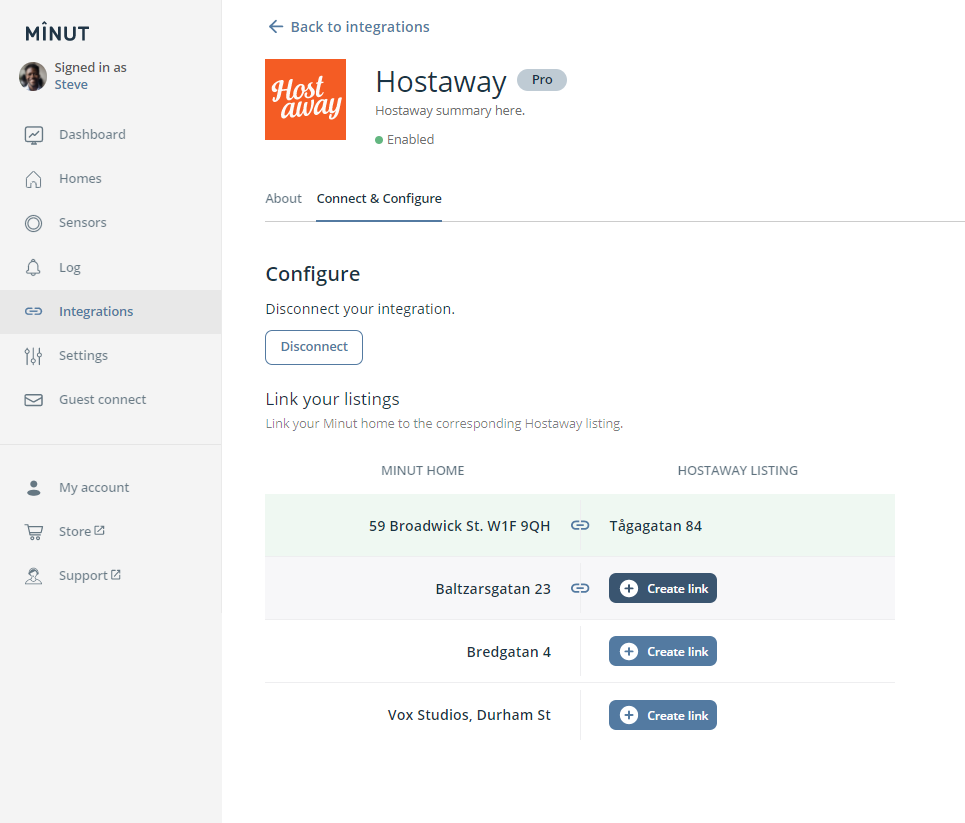The image size is (965, 823).
Task: Create link for Bredgatan 4
Action: (663, 651)
